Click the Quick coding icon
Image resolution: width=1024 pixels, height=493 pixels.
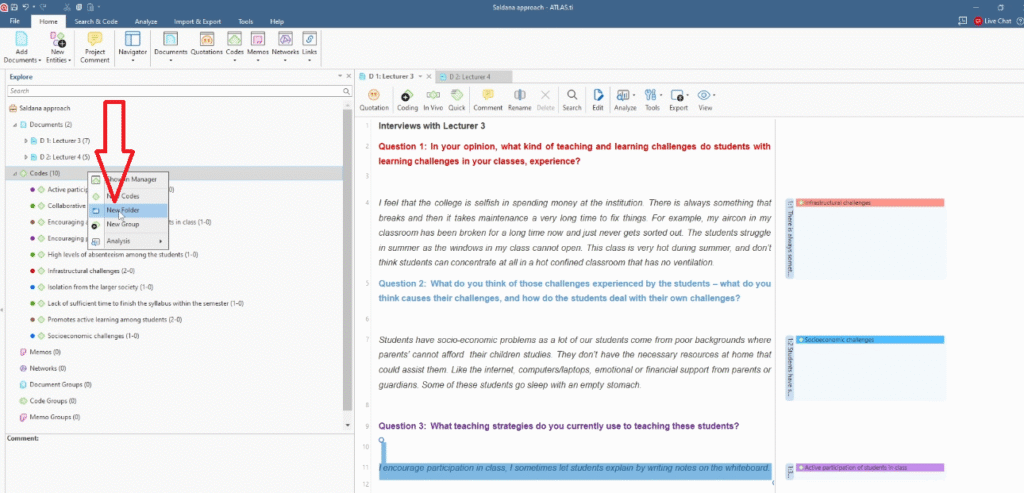[x=457, y=97]
